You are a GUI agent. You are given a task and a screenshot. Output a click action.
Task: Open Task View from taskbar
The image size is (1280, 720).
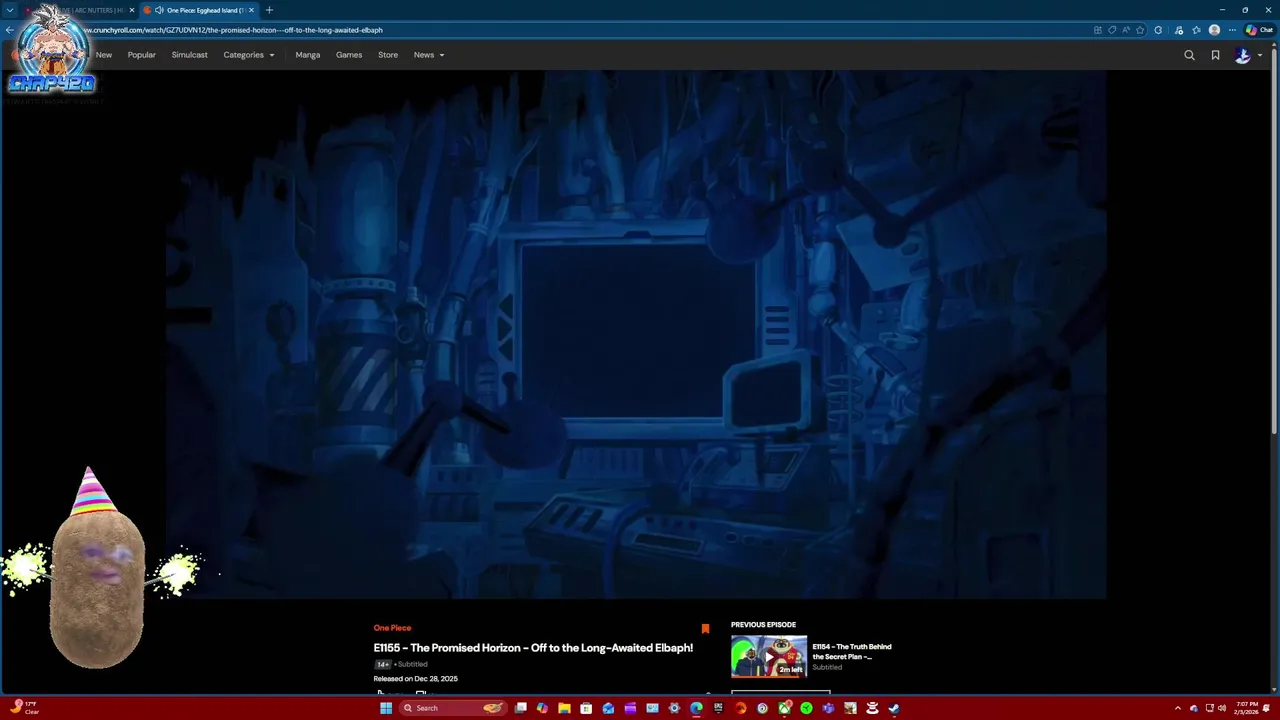[x=520, y=708]
